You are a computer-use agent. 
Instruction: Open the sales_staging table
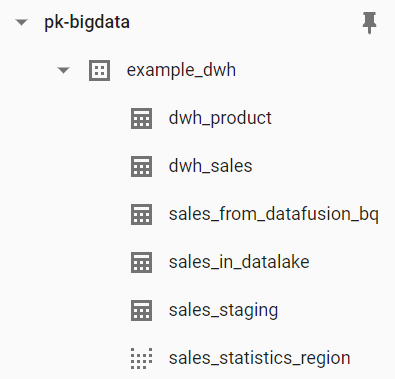pos(223,310)
